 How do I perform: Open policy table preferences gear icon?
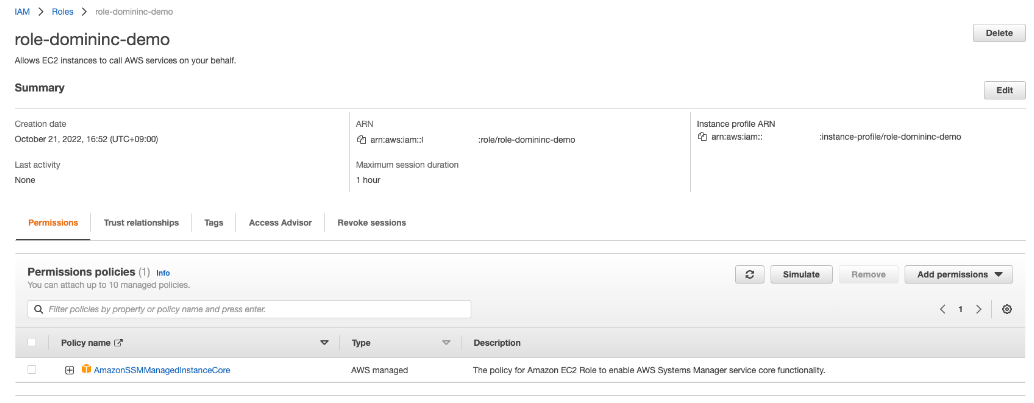click(1006, 310)
